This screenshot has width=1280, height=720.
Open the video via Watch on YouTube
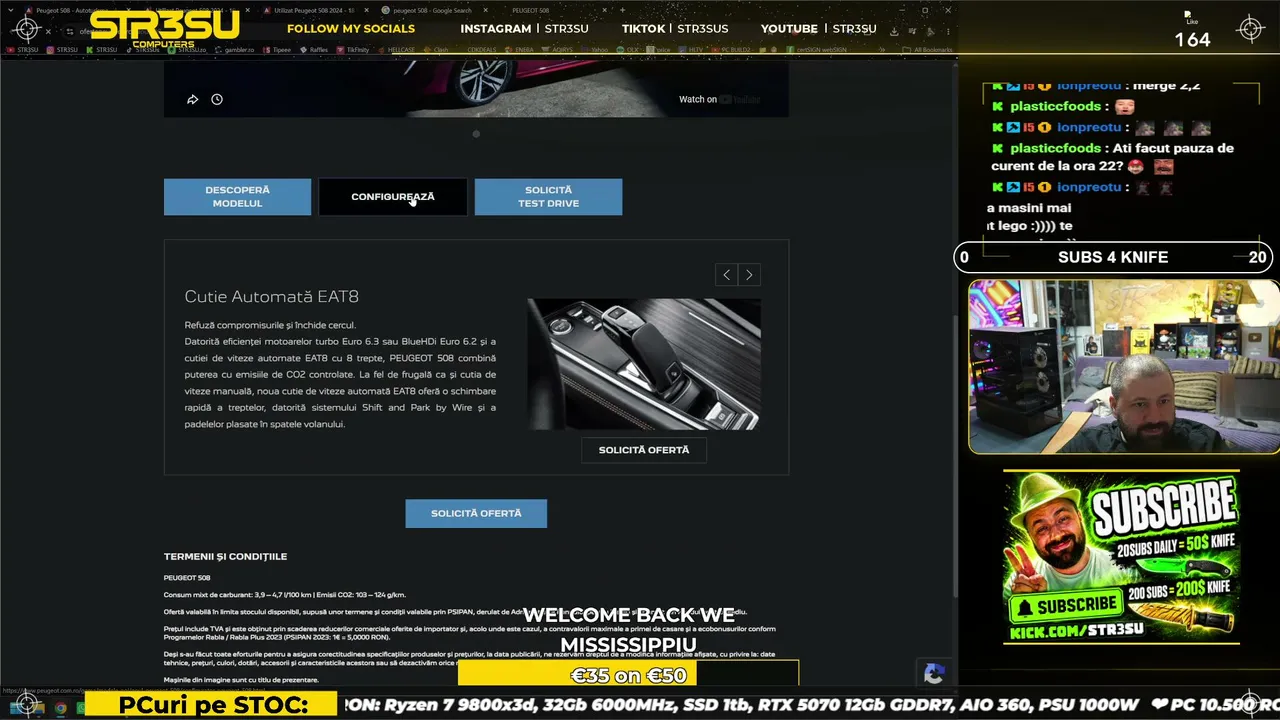click(720, 99)
